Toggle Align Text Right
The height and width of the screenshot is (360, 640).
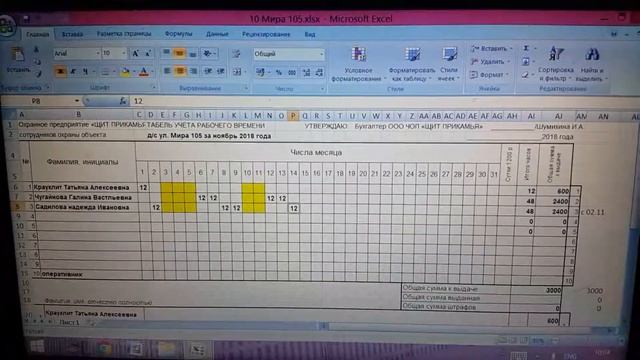(193, 72)
